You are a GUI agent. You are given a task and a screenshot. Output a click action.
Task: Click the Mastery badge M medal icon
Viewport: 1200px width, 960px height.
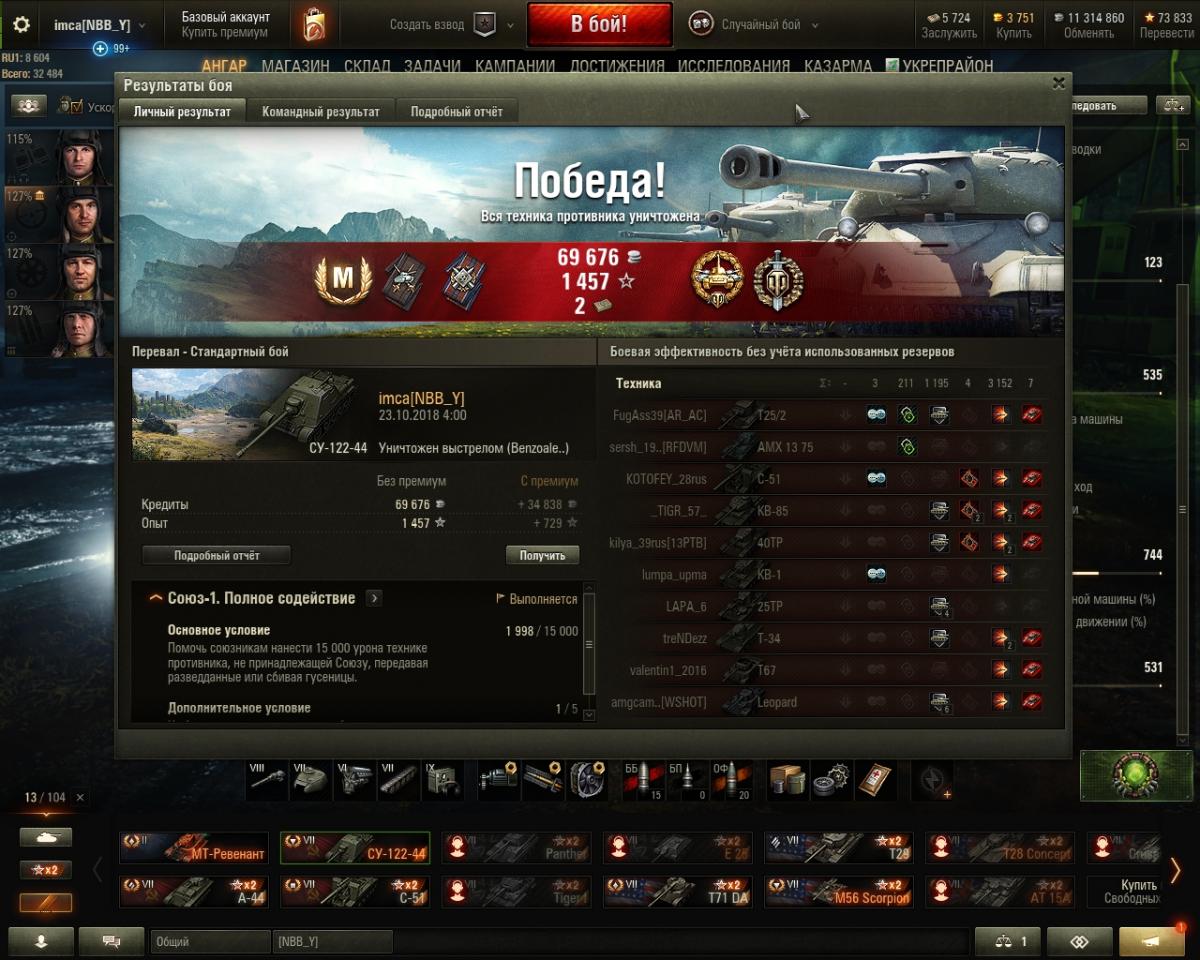pos(343,280)
